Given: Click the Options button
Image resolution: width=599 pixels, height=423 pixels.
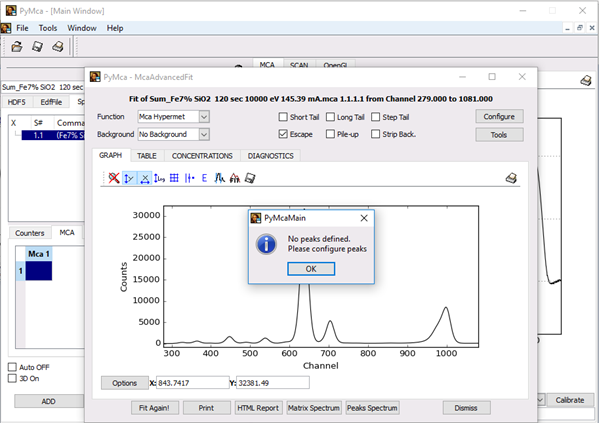Looking at the screenshot, I should point(125,383).
